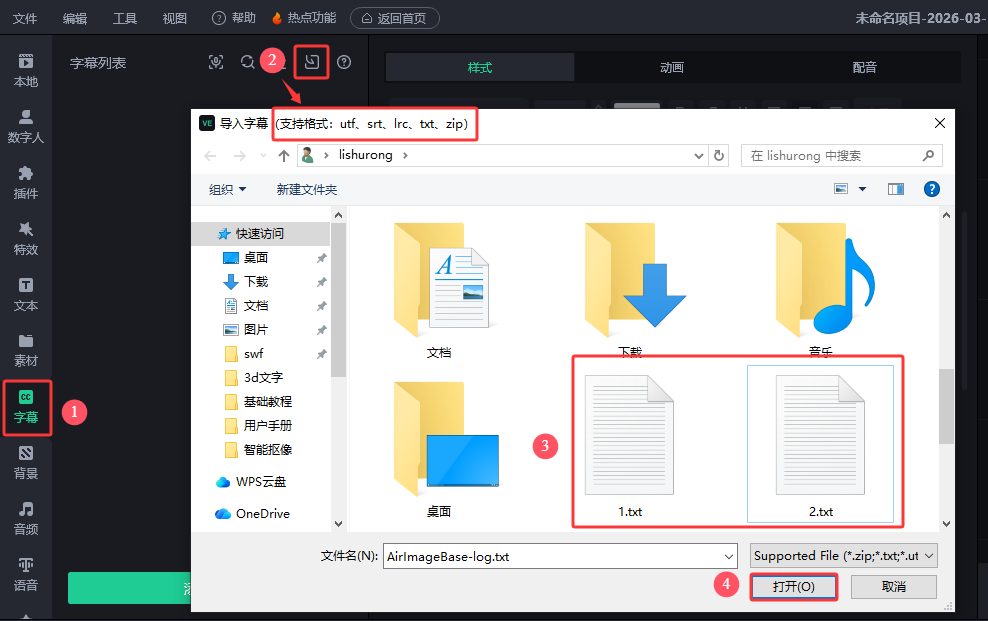Switch to the 动画 animation tab
The width and height of the screenshot is (988, 621).
click(x=671, y=67)
